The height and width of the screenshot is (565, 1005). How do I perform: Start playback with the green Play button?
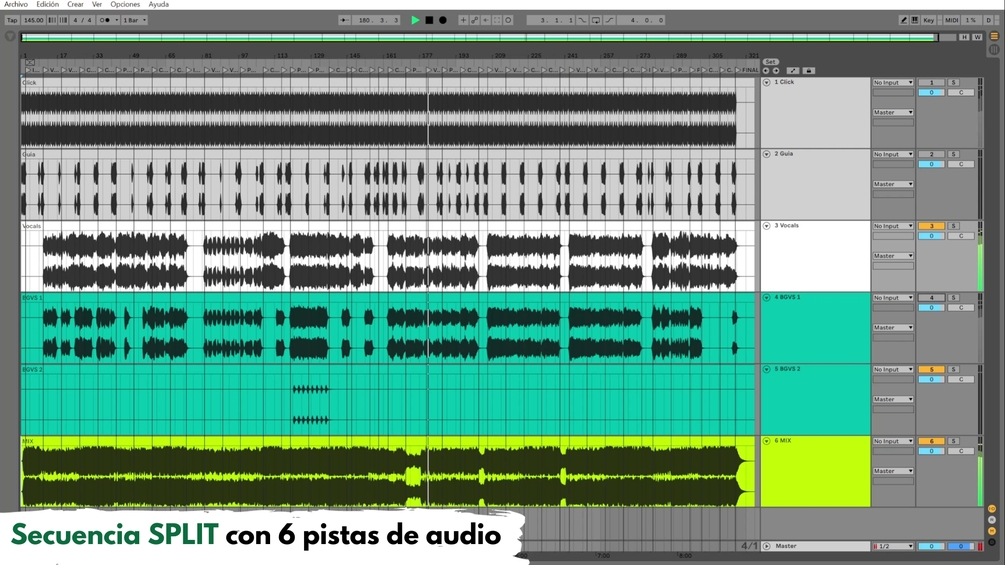pos(415,20)
